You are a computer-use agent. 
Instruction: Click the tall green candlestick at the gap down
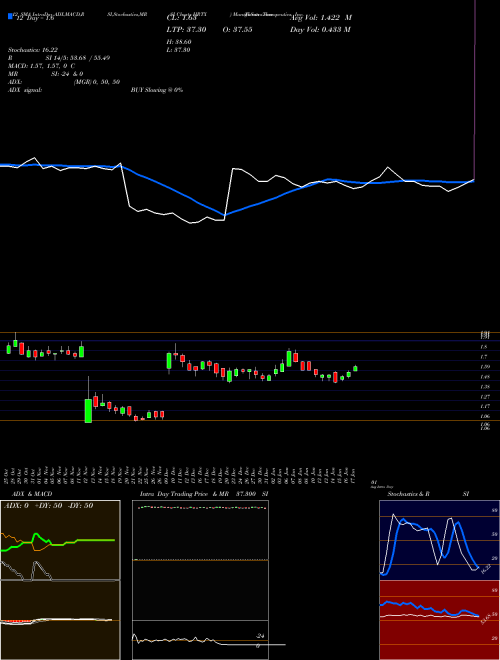pos(88,410)
